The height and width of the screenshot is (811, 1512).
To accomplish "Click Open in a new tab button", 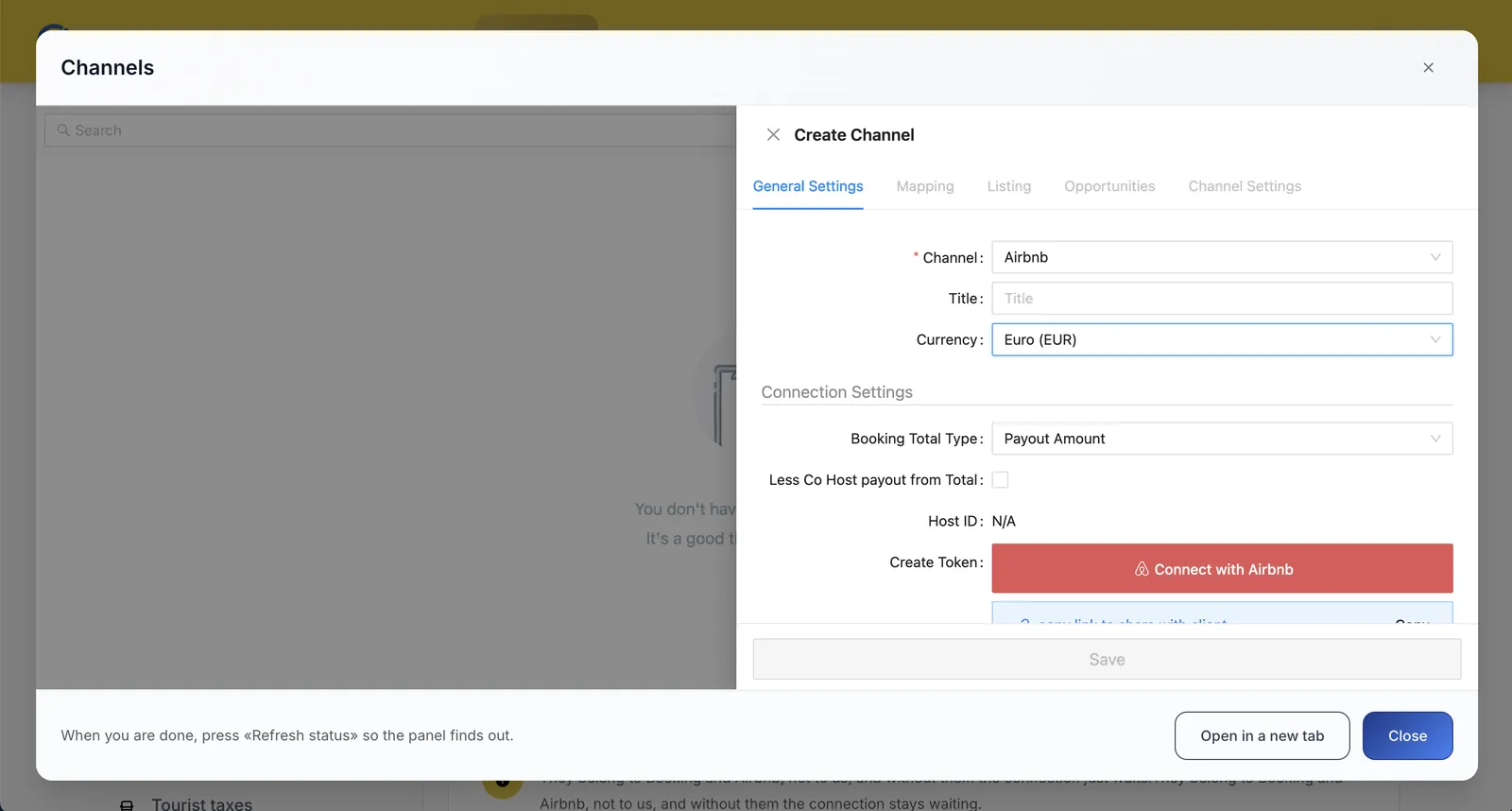I will click(1262, 735).
